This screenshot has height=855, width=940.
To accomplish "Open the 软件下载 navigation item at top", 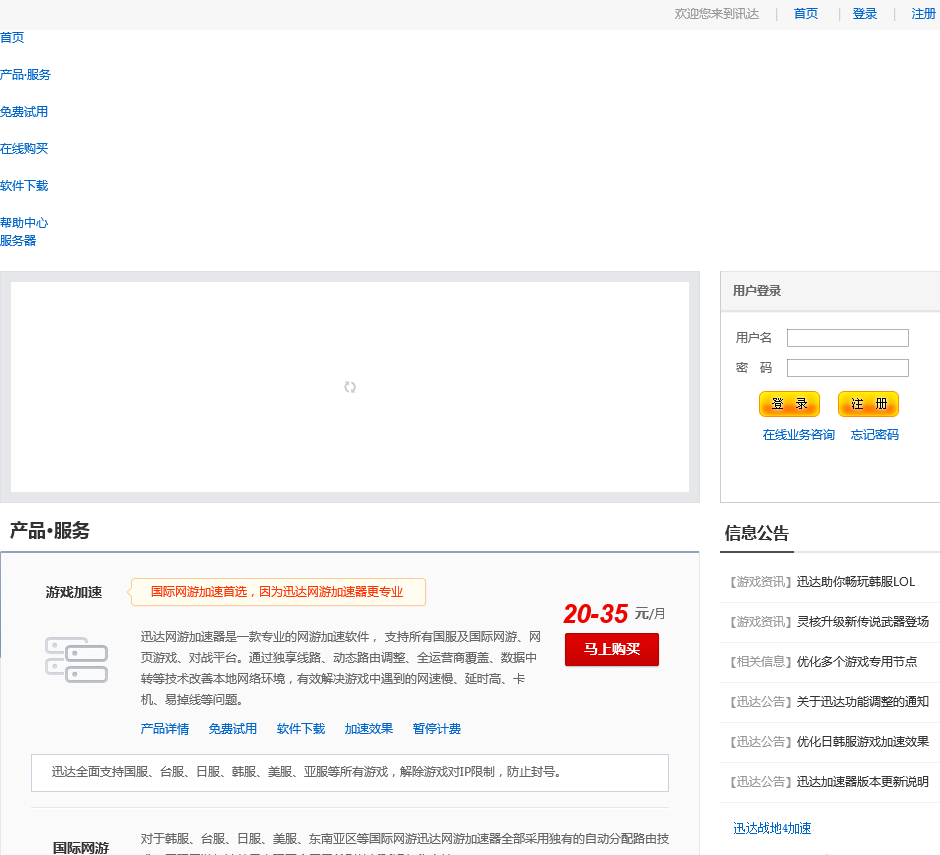I will [x=24, y=186].
